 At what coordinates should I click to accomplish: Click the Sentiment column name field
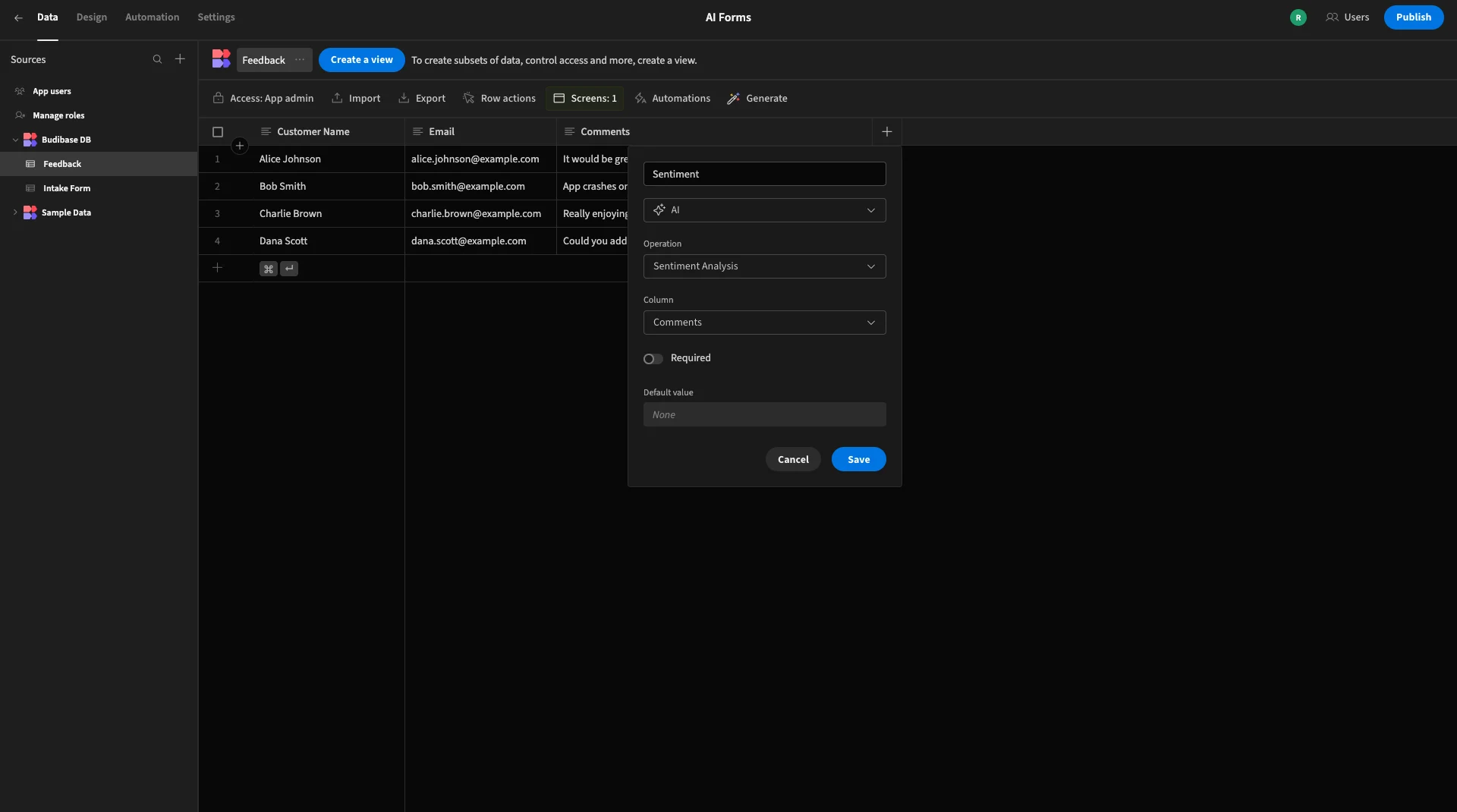point(764,174)
